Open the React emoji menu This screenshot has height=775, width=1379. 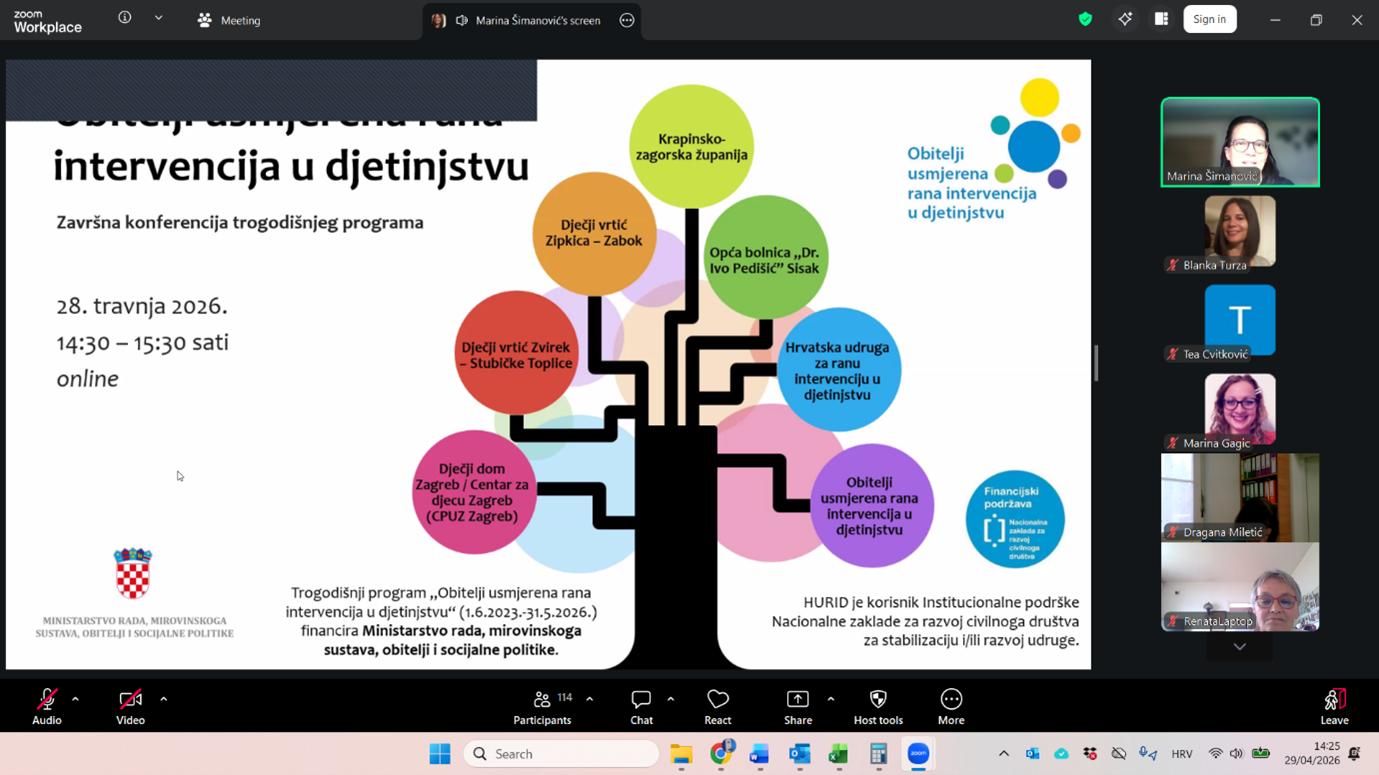pos(717,706)
